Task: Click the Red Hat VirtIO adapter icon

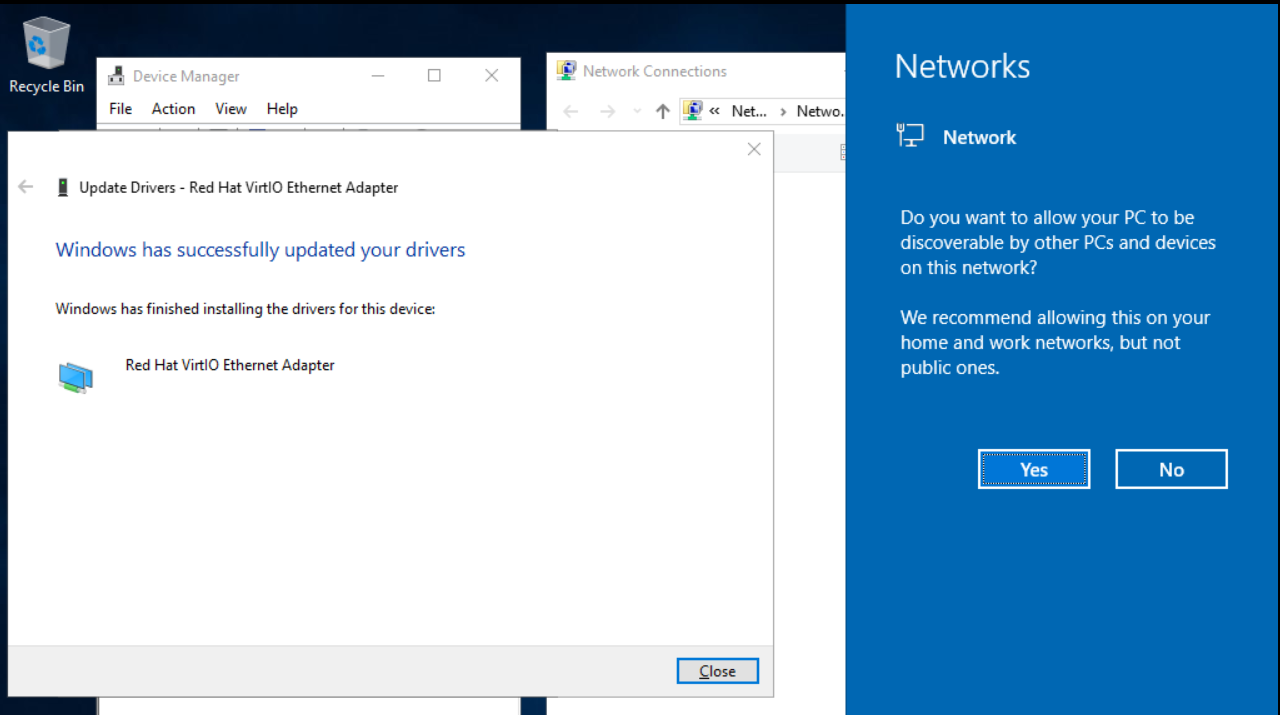Action: tap(75, 377)
